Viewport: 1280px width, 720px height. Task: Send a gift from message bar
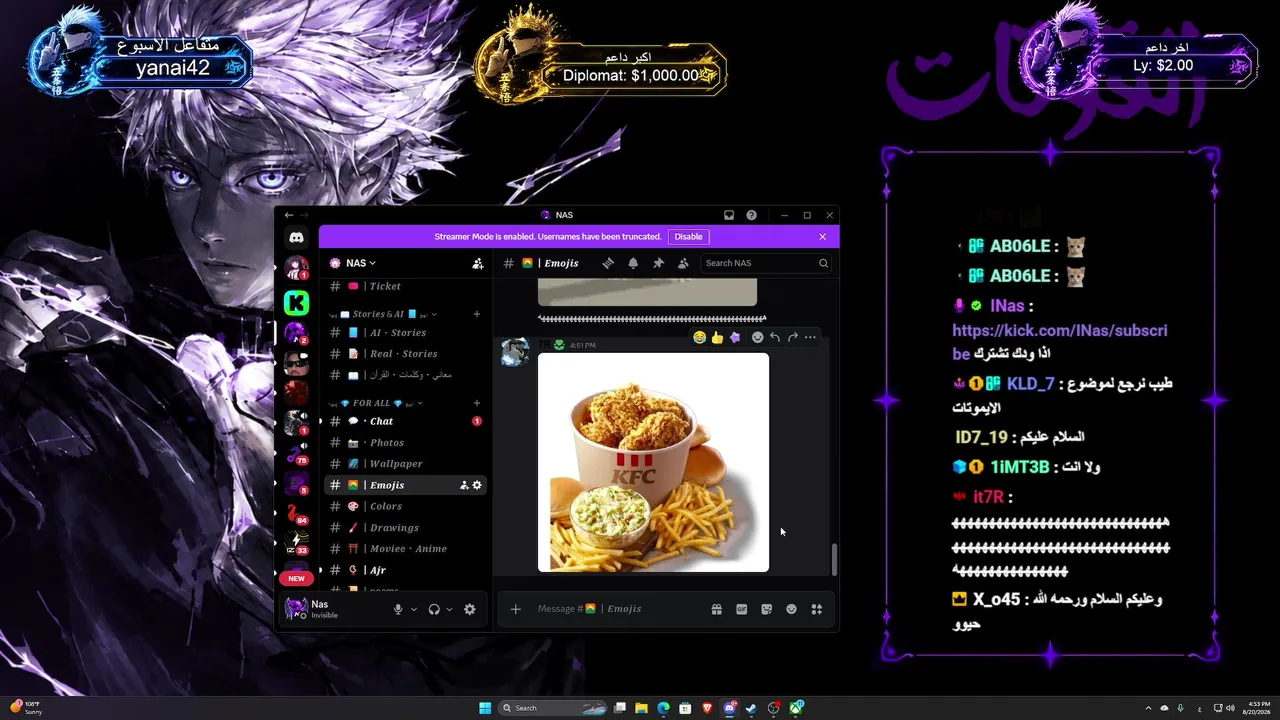point(716,609)
